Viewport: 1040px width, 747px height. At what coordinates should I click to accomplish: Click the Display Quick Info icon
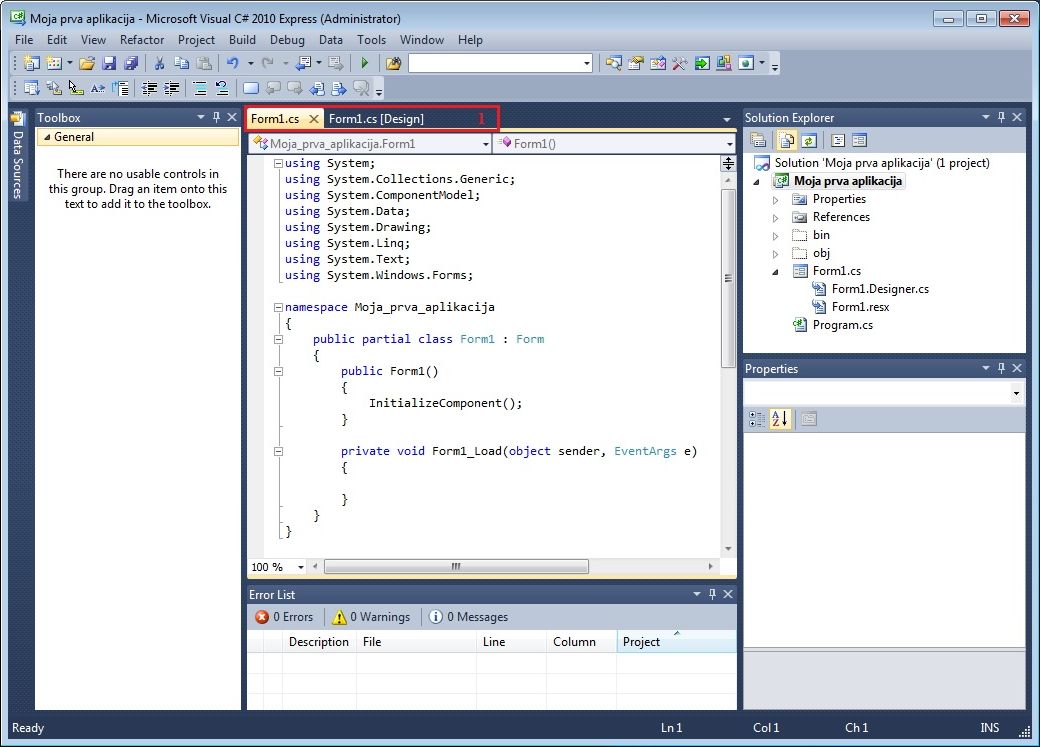(76, 88)
